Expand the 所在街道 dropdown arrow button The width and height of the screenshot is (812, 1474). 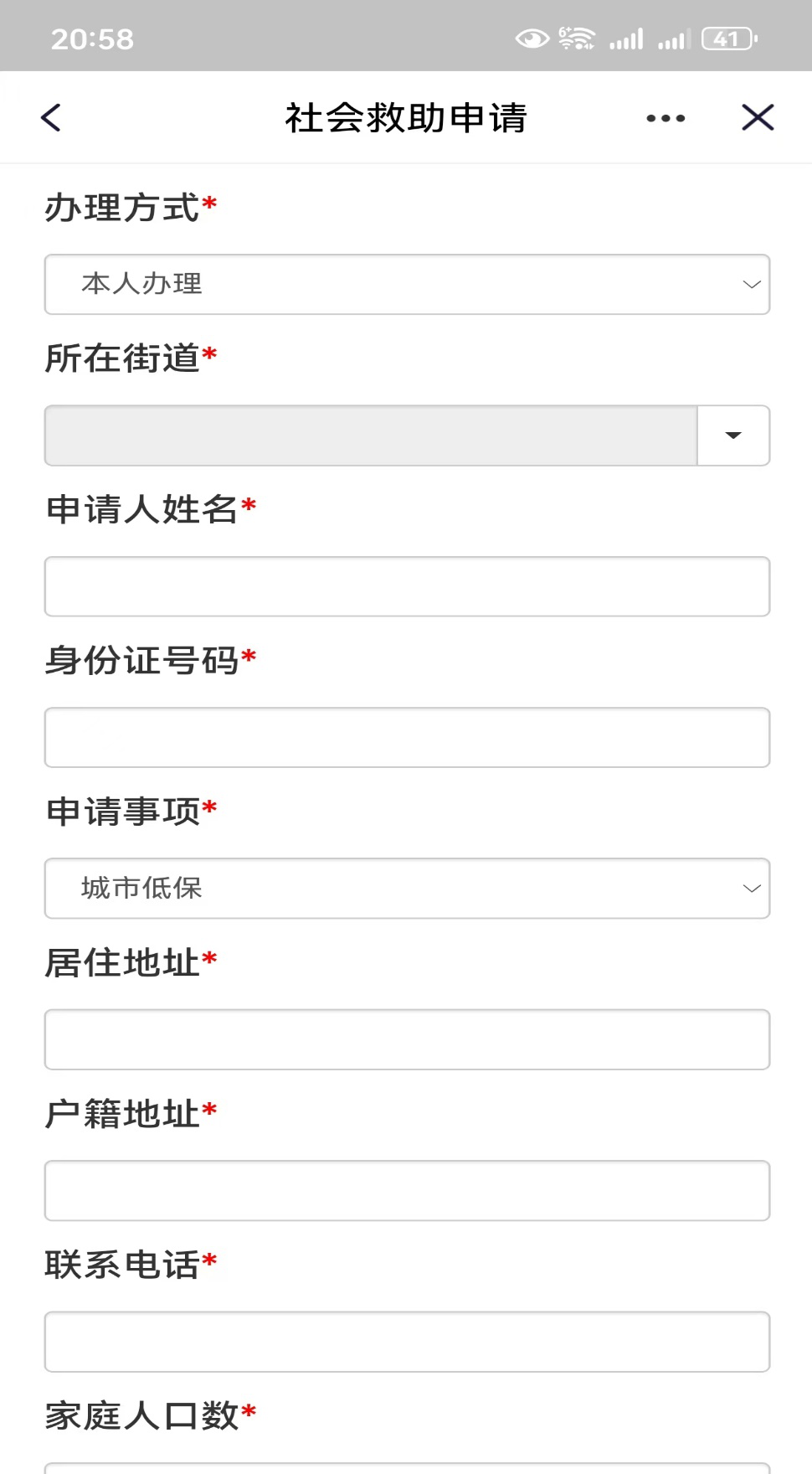[x=733, y=435]
